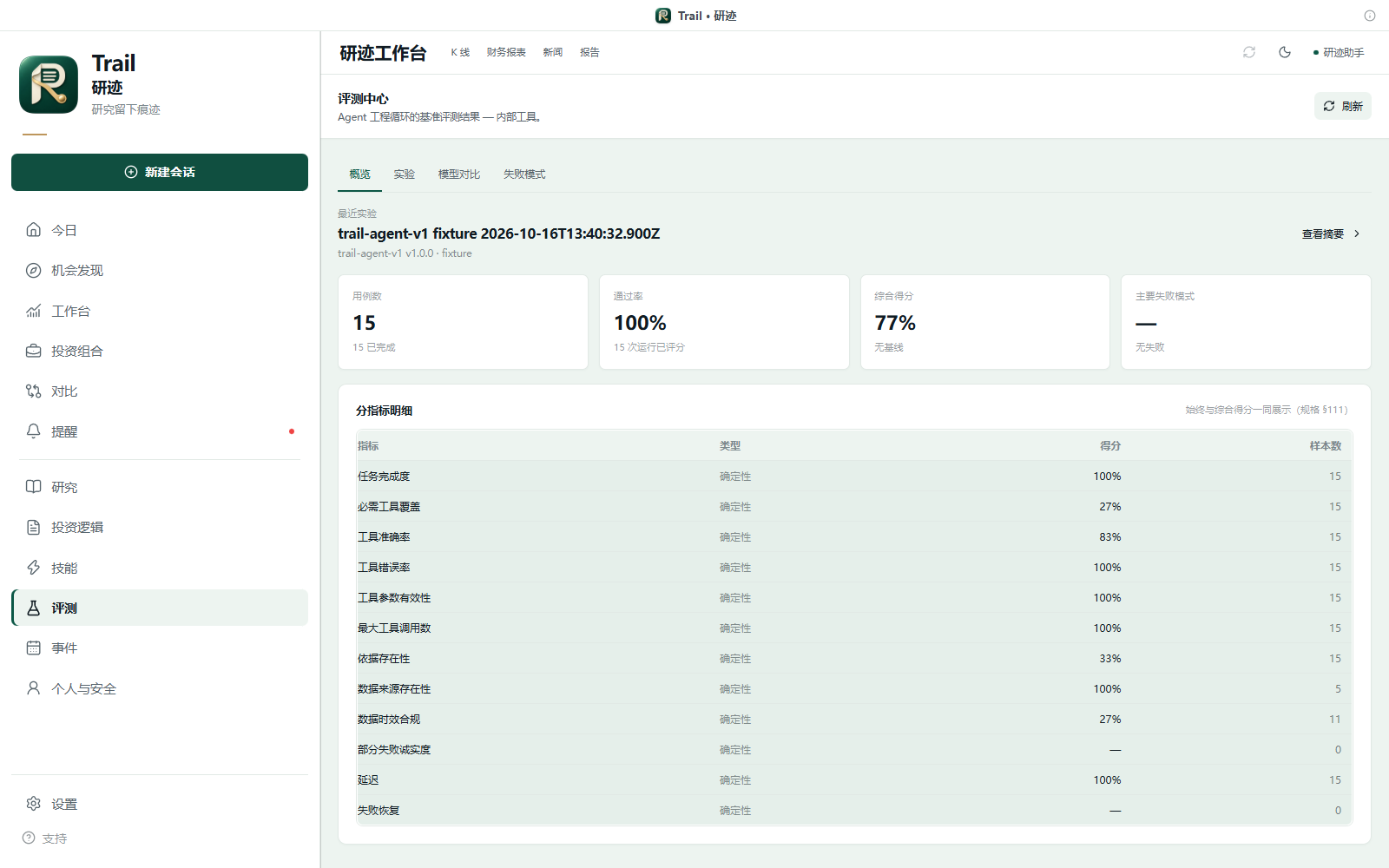1389x868 pixels.
Task: Open the 提醒 bell icon
Action: click(x=33, y=431)
